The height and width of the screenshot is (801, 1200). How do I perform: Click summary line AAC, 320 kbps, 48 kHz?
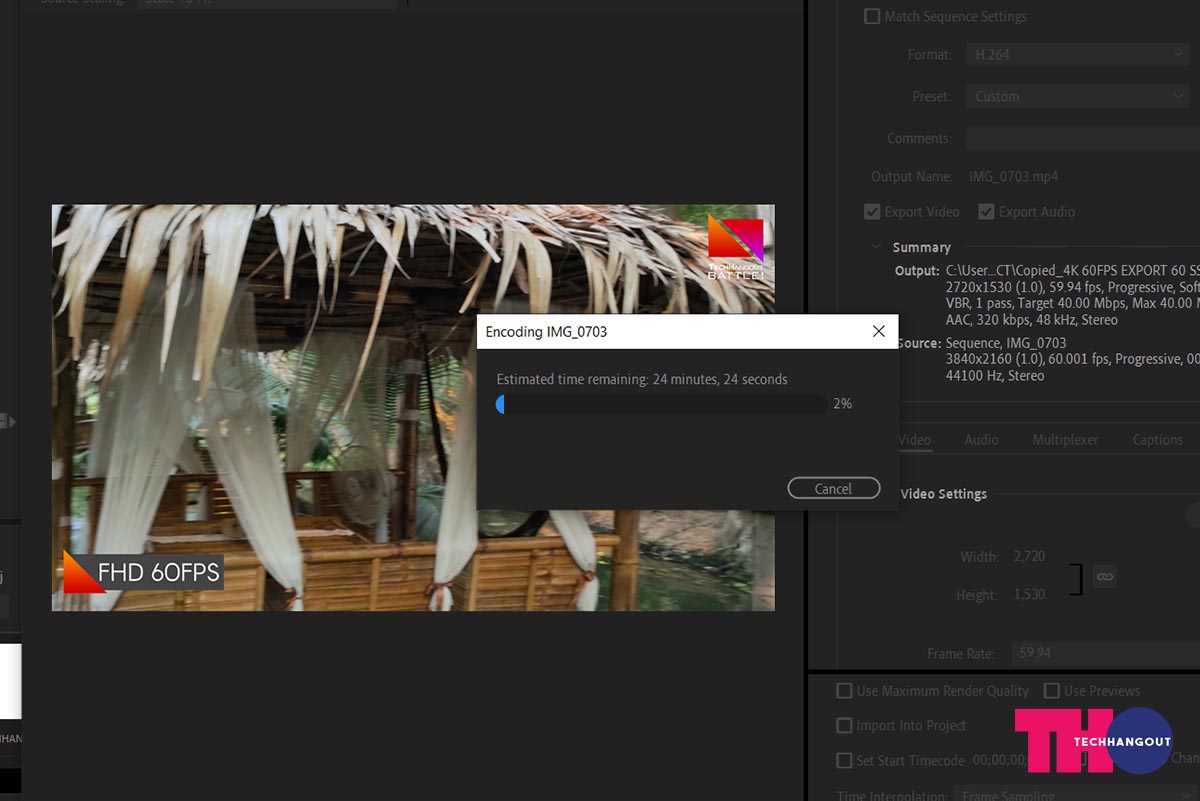[1031, 321]
